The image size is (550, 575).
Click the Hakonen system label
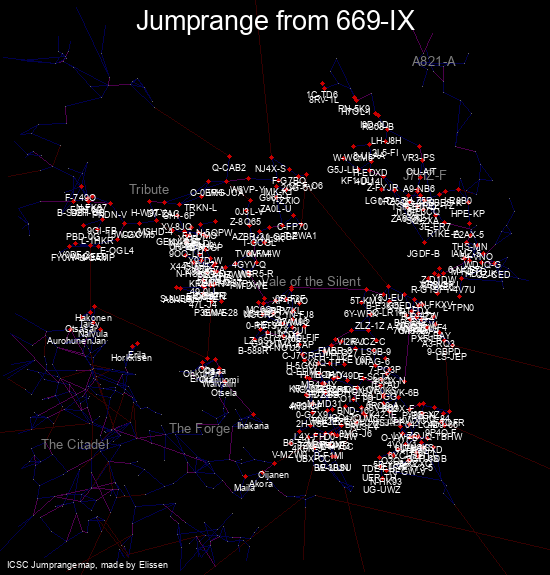point(94,318)
